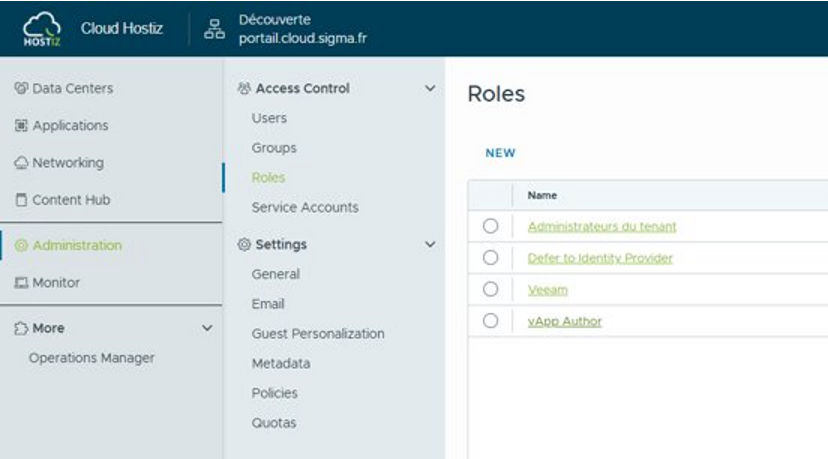Select the vApp Author radio button
828x459 pixels.
[x=490, y=321]
